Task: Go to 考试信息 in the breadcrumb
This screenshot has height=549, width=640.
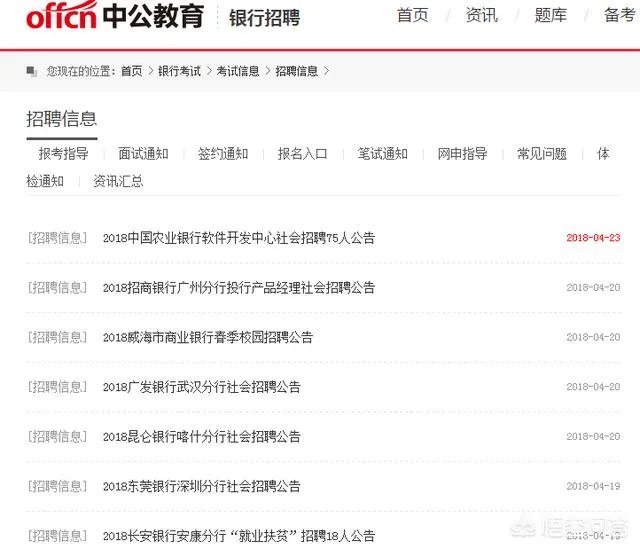Action: click(x=238, y=71)
